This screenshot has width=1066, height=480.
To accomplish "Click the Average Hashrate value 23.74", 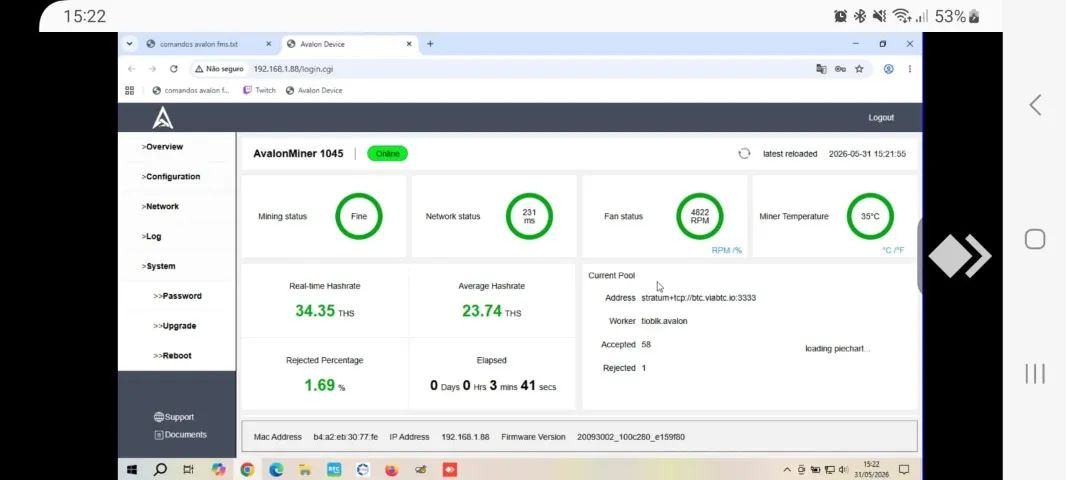I will (x=482, y=311).
